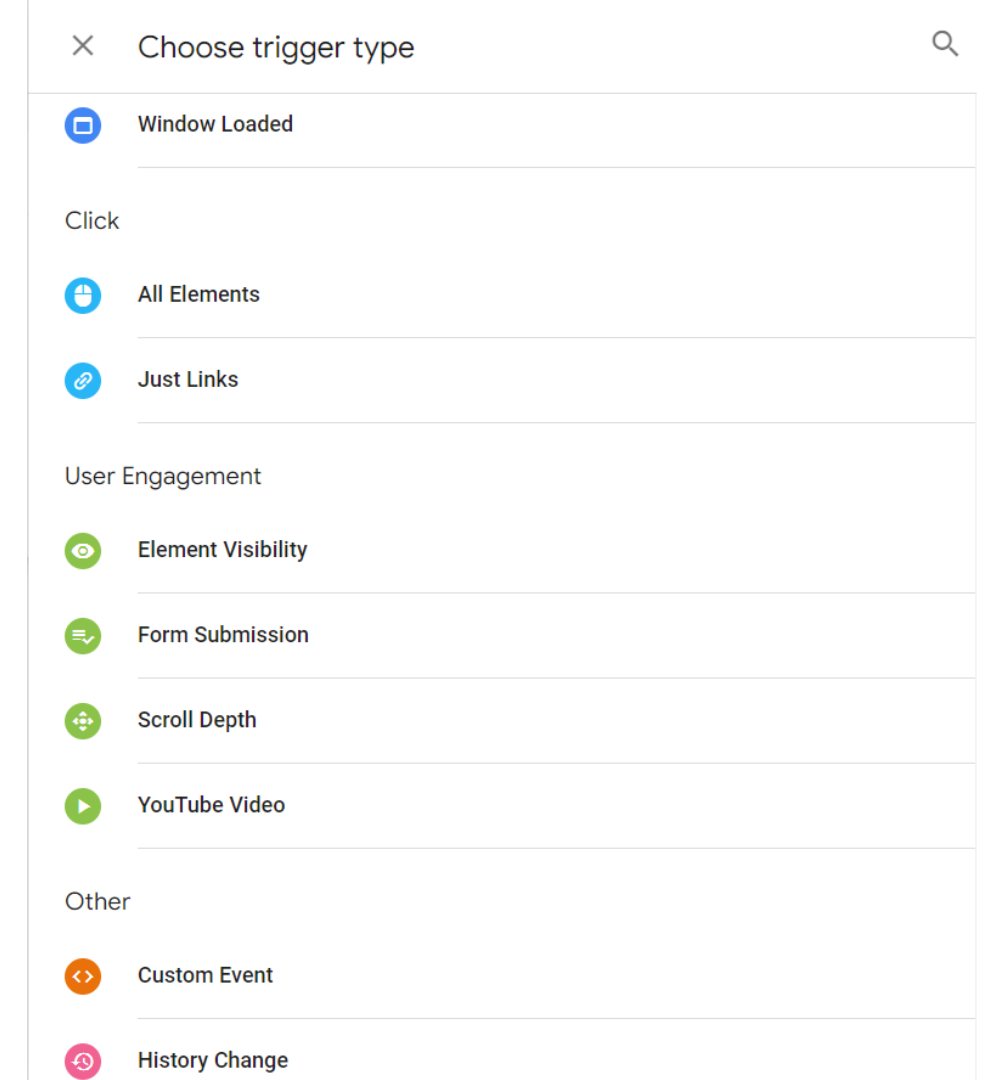The image size is (1006, 1080).
Task: Select Scroll Depth trigger label
Action: point(197,720)
